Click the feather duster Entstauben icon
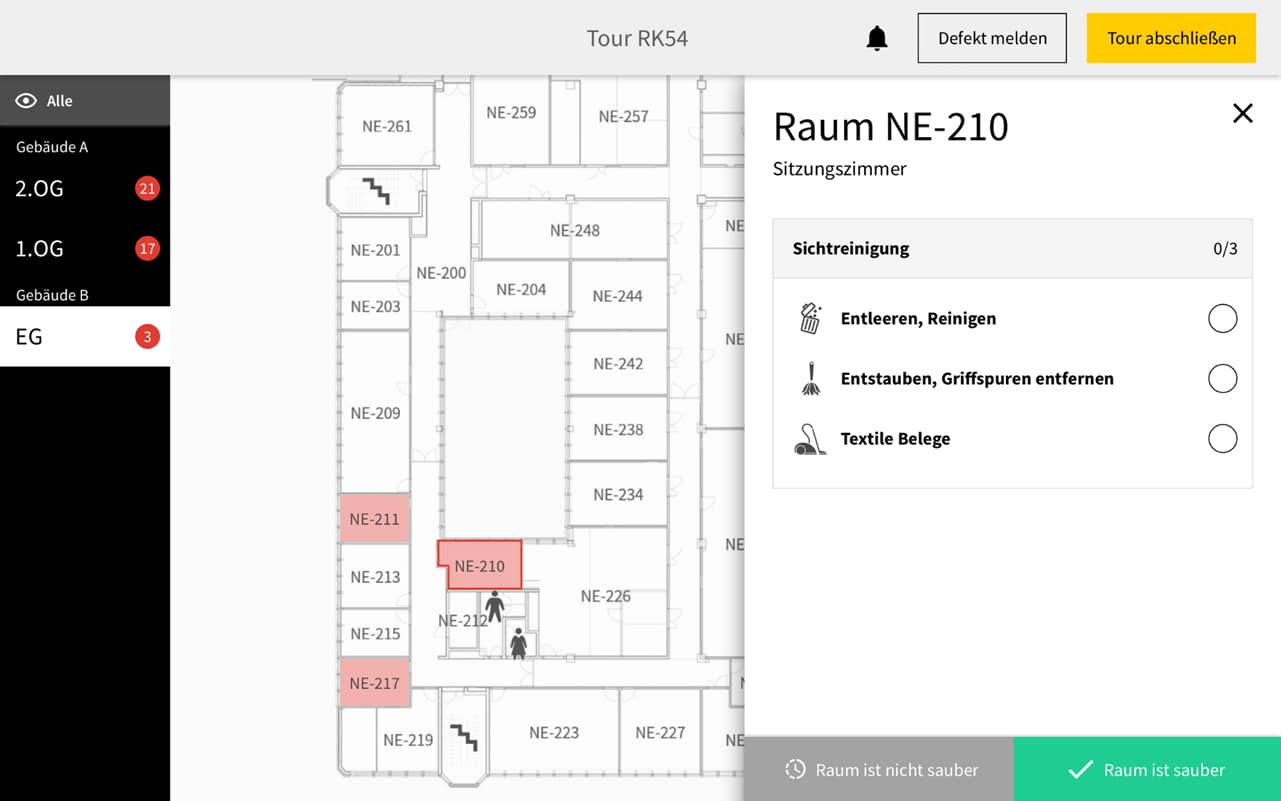The height and width of the screenshot is (801, 1281). [x=810, y=379]
